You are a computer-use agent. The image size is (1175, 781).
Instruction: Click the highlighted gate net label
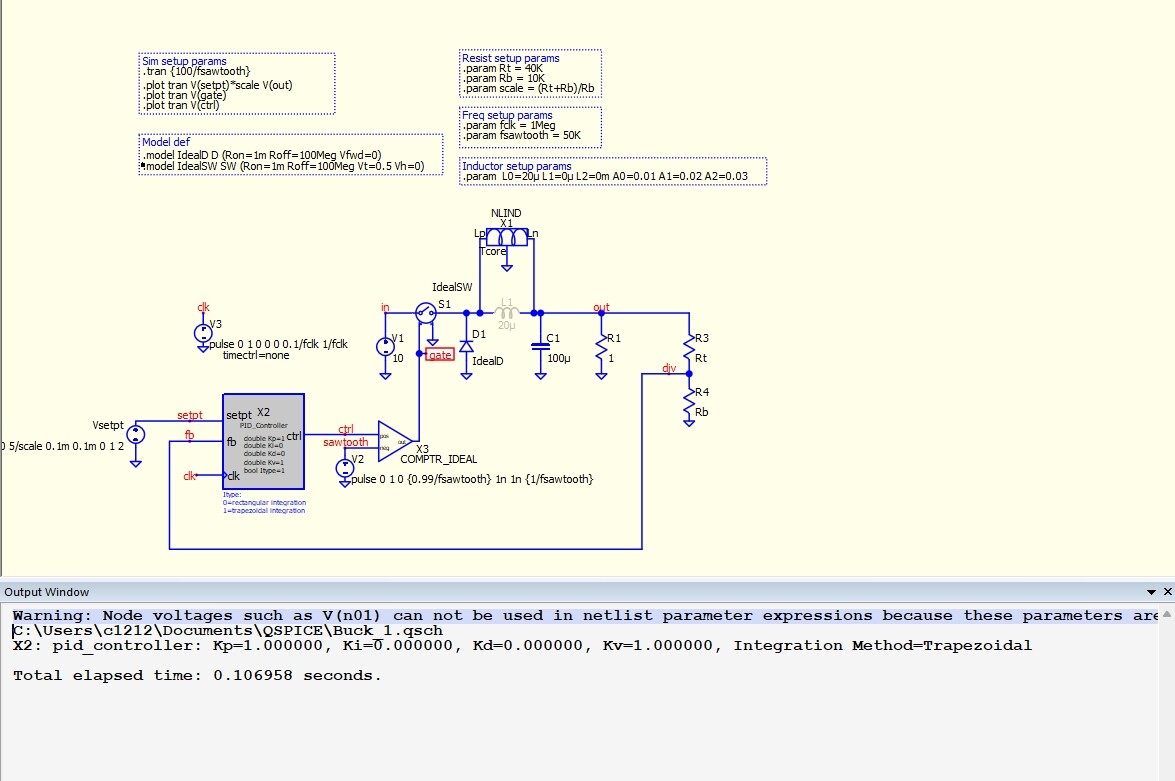coord(440,355)
